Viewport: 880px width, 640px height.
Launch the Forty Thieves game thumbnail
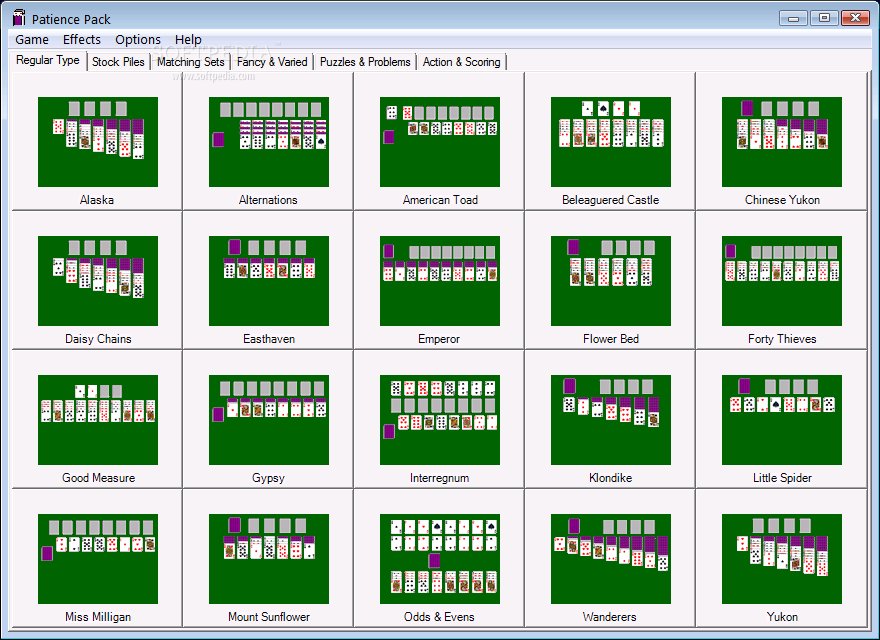[782, 281]
